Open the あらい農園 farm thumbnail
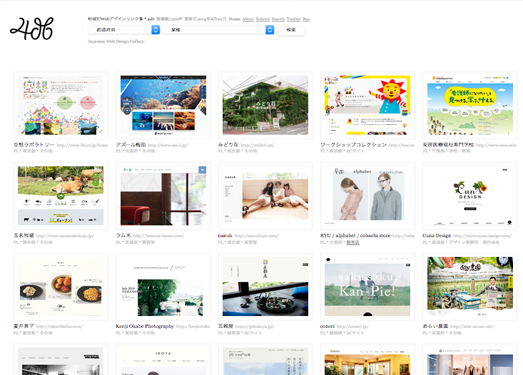This screenshot has height=375, width=523. 470,287
